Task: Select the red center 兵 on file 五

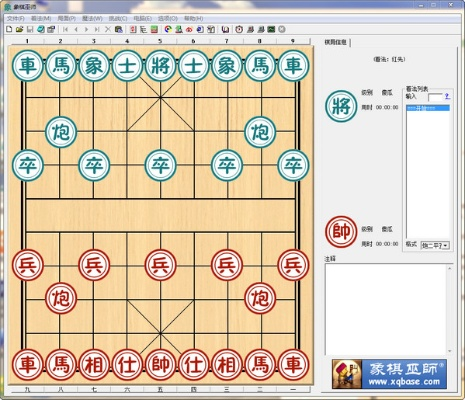Action: (160, 265)
